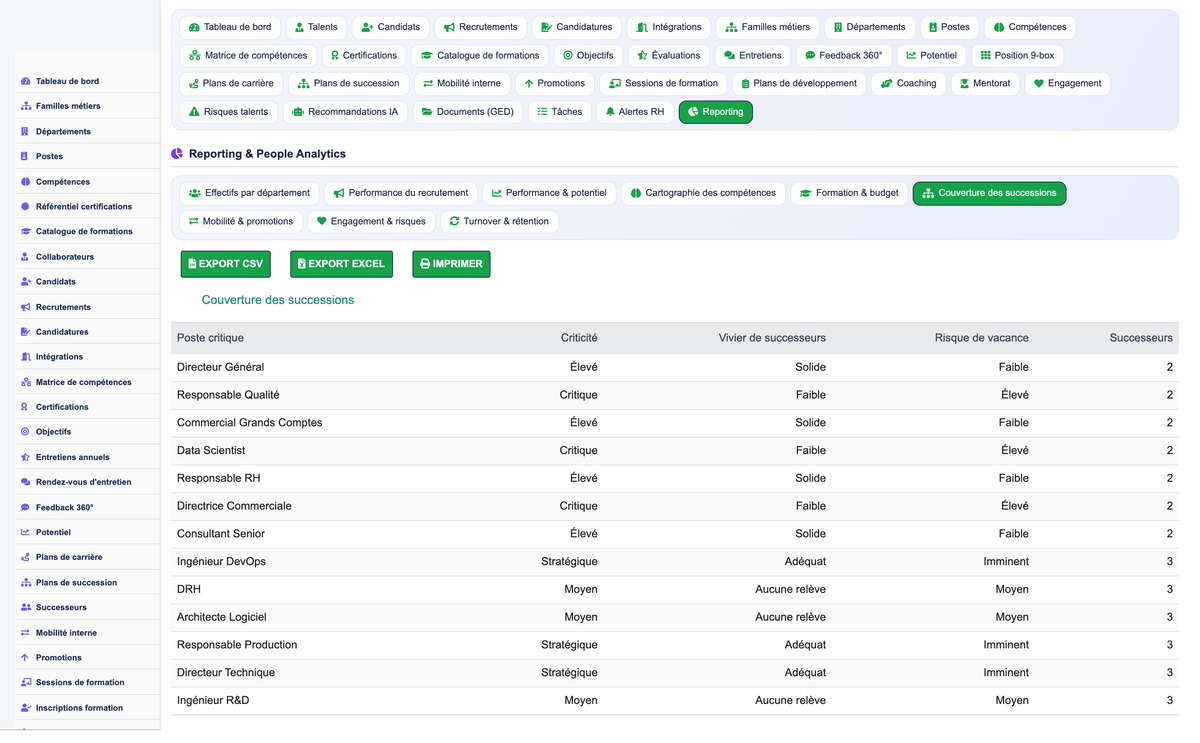
Task: Click the Ingénieur DevOps cell
Action: point(221,562)
